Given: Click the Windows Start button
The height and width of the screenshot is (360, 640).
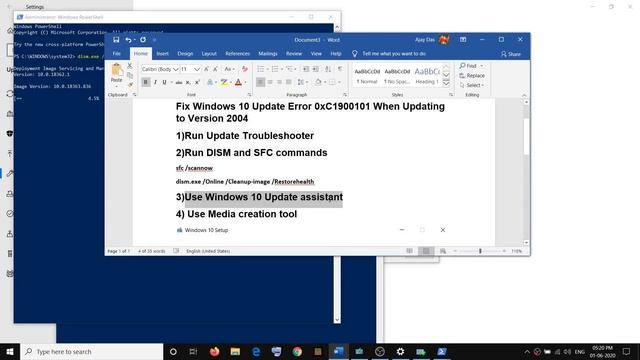Looking at the screenshot, I should (x=10, y=351).
